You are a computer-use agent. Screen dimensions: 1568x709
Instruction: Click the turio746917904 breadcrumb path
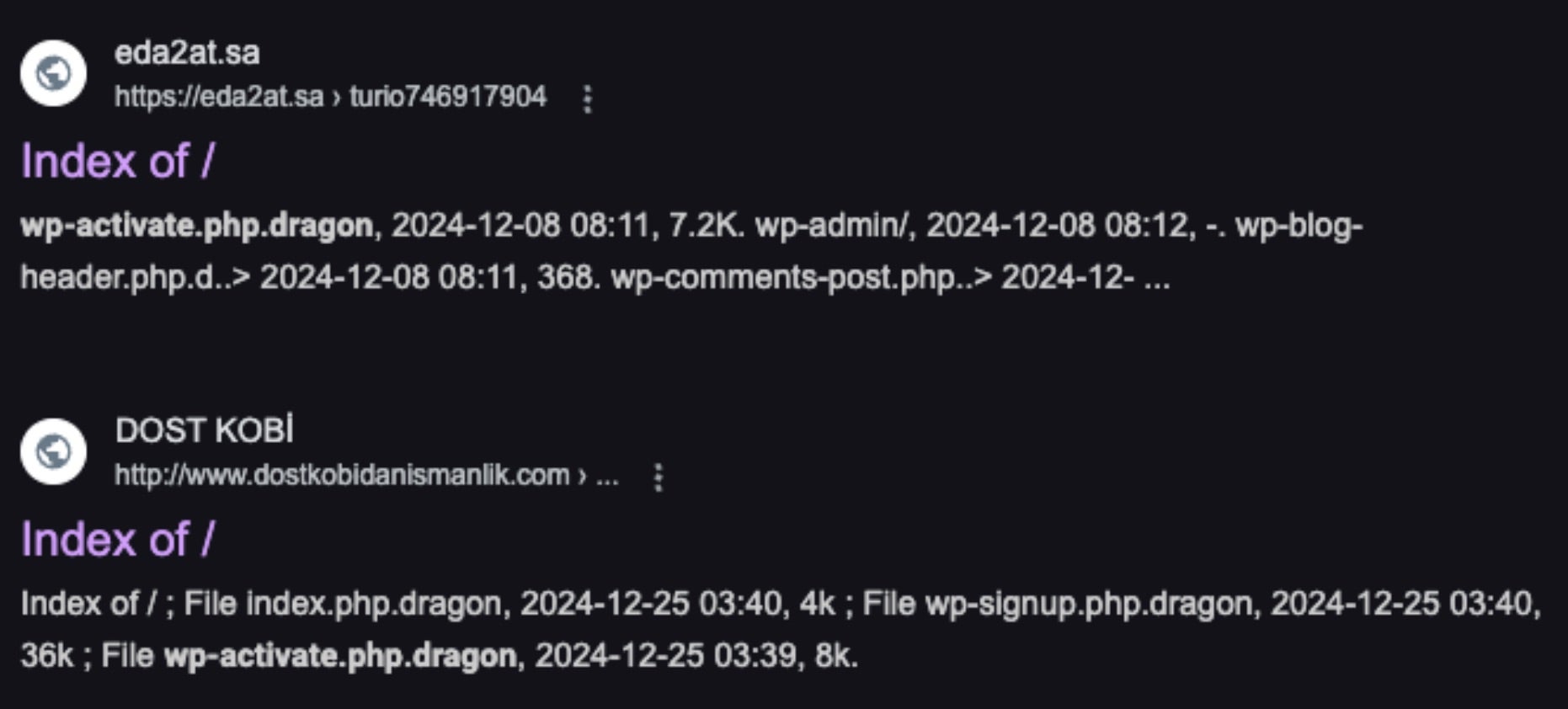(x=448, y=97)
